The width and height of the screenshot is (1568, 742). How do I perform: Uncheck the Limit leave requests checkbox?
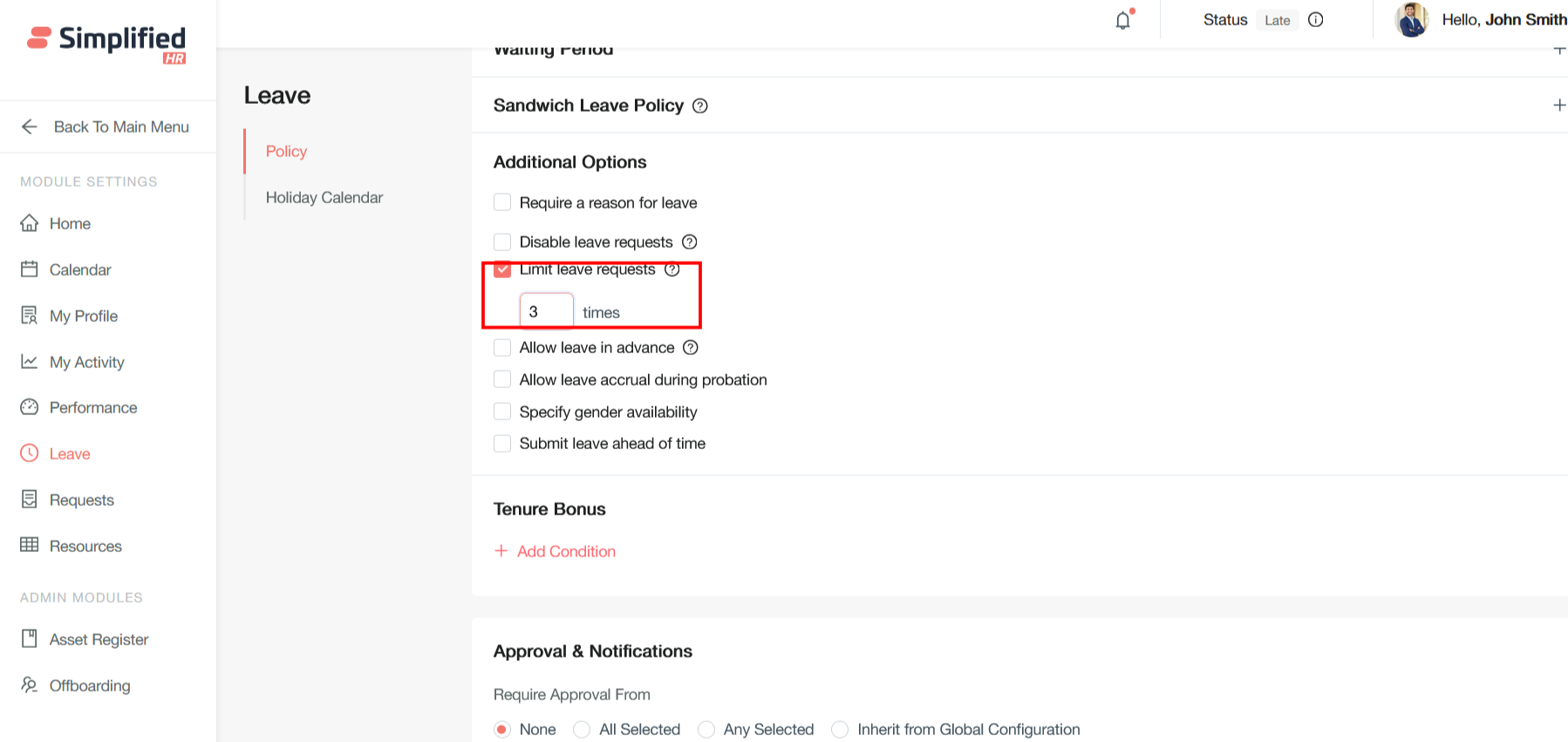[x=502, y=269]
